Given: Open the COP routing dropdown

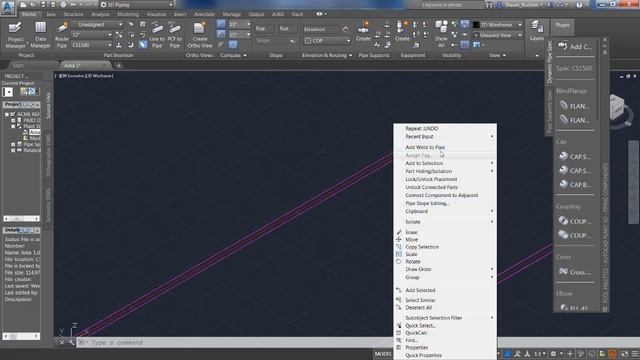Looking at the screenshot, I should (327, 41).
